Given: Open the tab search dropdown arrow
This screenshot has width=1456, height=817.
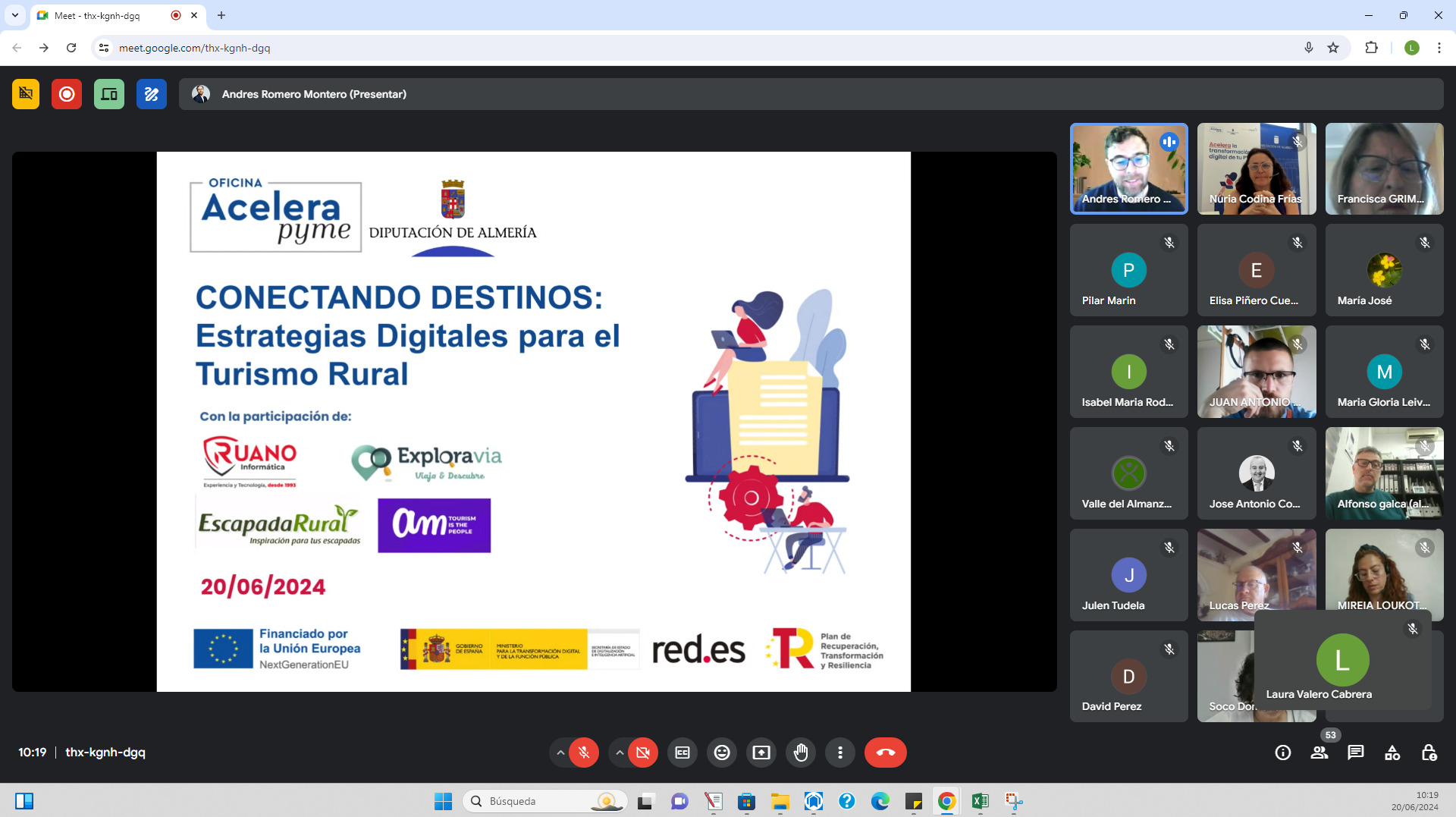Looking at the screenshot, I should (x=14, y=15).
